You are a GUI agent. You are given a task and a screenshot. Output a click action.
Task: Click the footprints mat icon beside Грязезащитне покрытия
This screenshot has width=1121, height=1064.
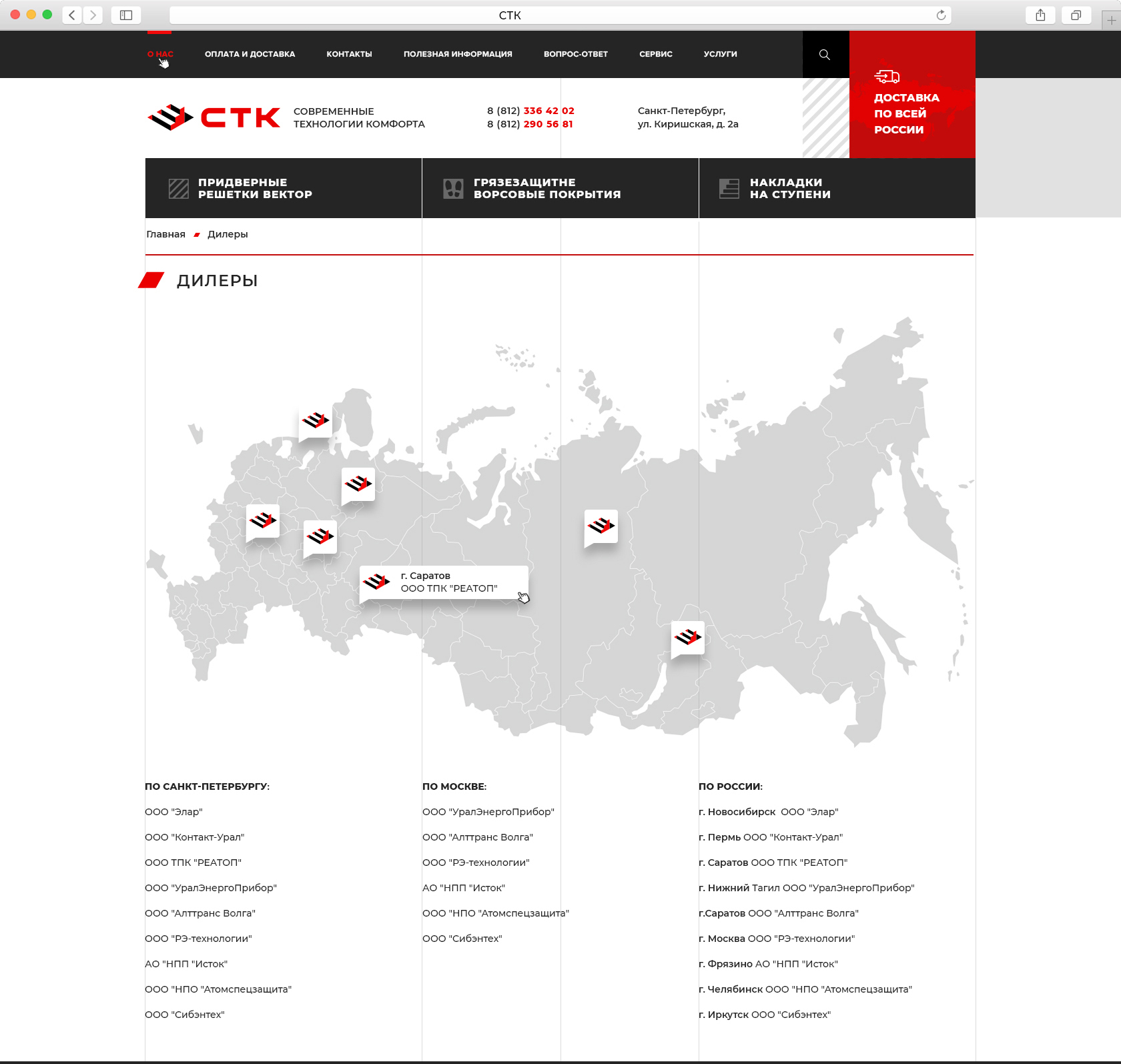(x=453, y=189)
